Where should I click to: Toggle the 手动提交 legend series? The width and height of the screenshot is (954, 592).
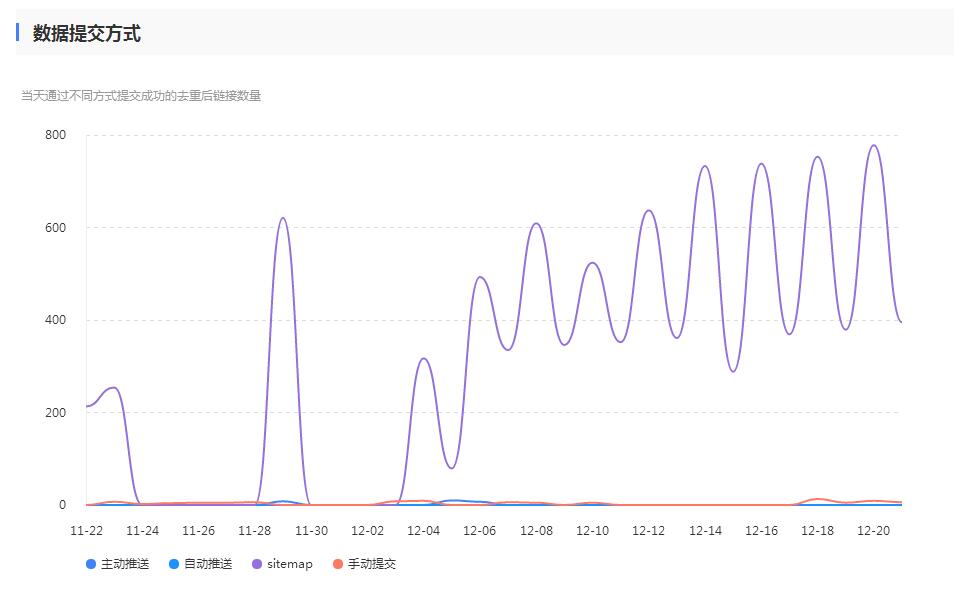(364, 564)
